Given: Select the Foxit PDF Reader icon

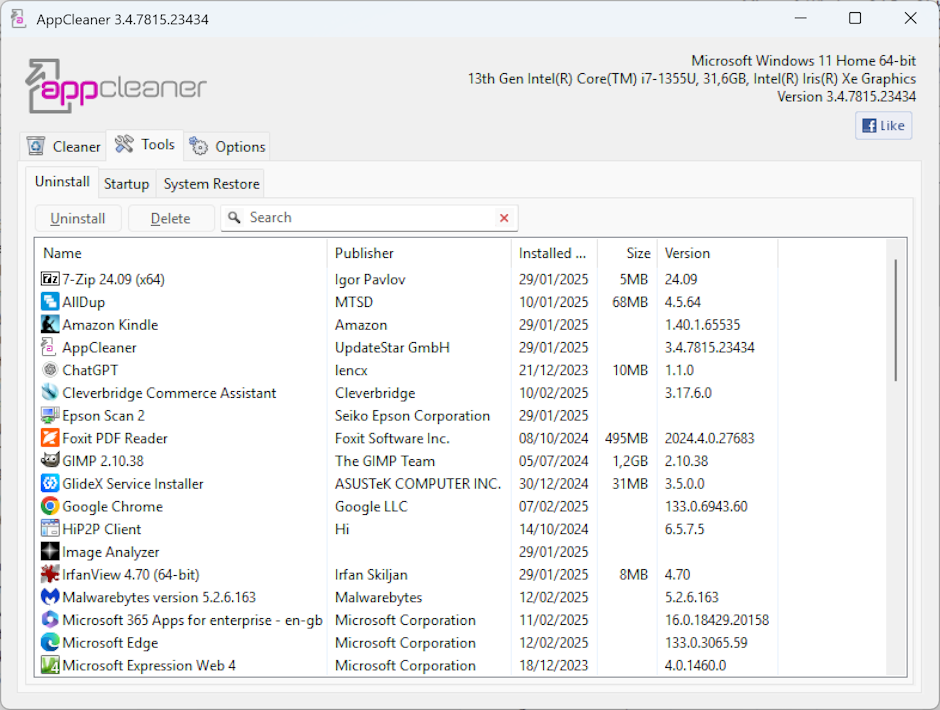Looking at the screenshot, I should pyautogui.click(x=50, y=438).
